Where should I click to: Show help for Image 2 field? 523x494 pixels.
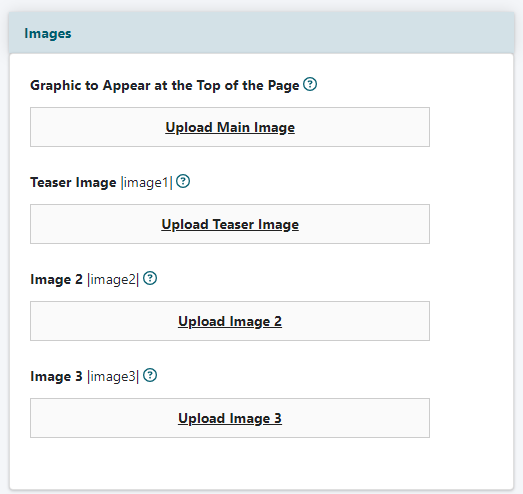(x=150, y=278)
